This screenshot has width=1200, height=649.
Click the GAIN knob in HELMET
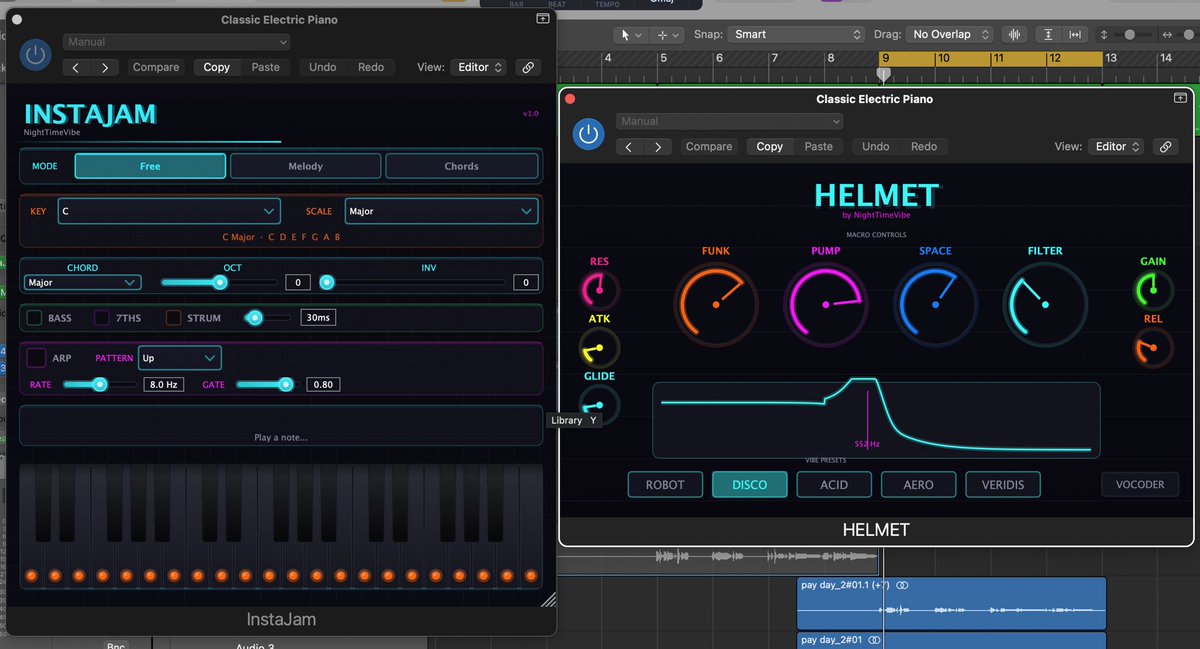click(x=1153, y=290)
